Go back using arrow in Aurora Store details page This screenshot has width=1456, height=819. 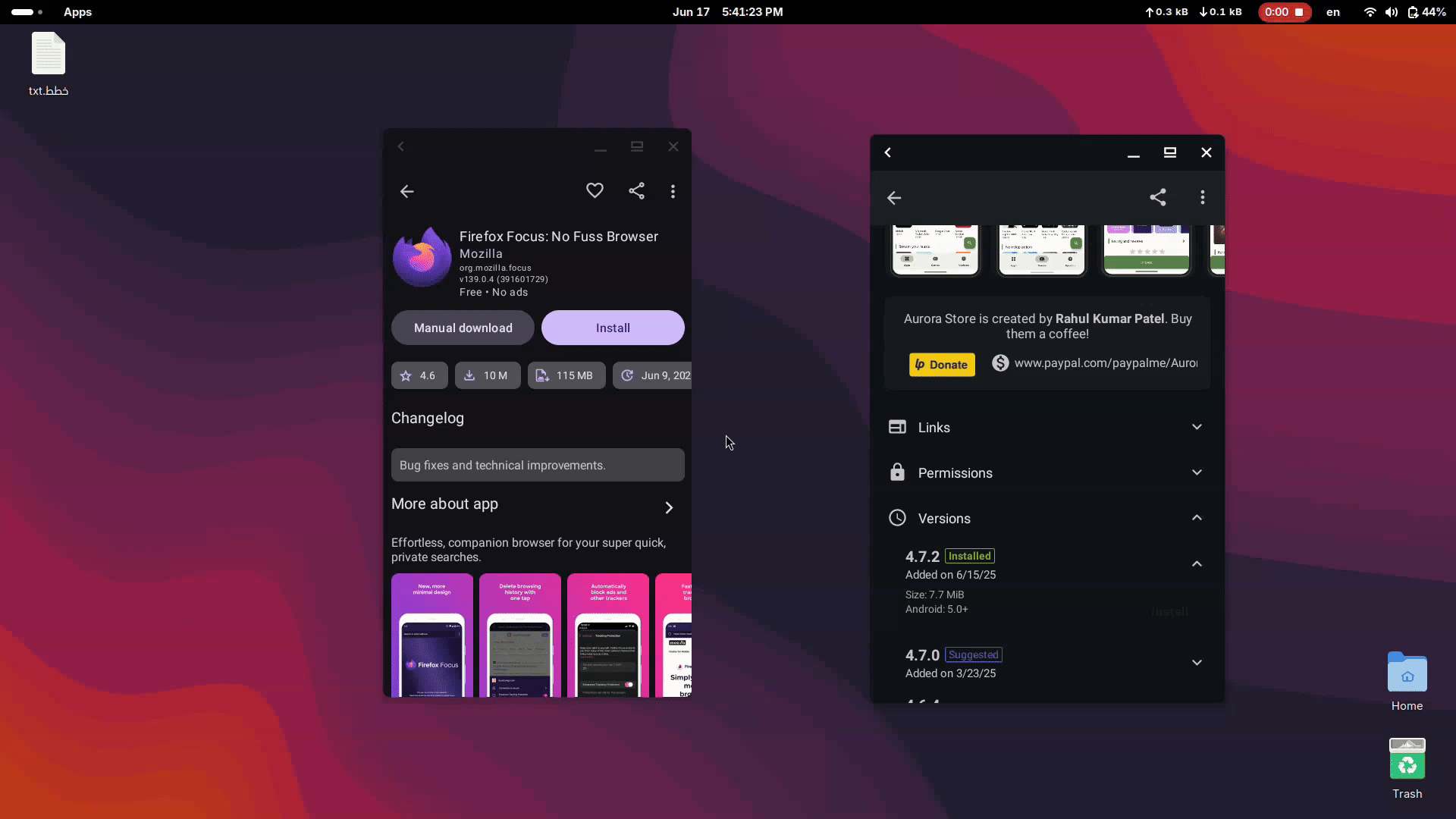(894, 198)
